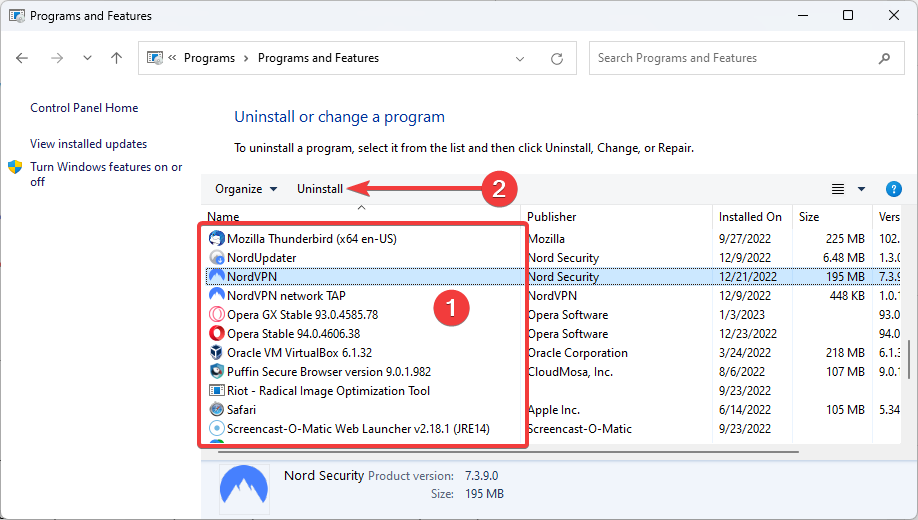The width and height of the screenshot is (918, 520).
Task: Open the view options dropdown arrow
Action: pyautogui.click(x=862, y=189)
